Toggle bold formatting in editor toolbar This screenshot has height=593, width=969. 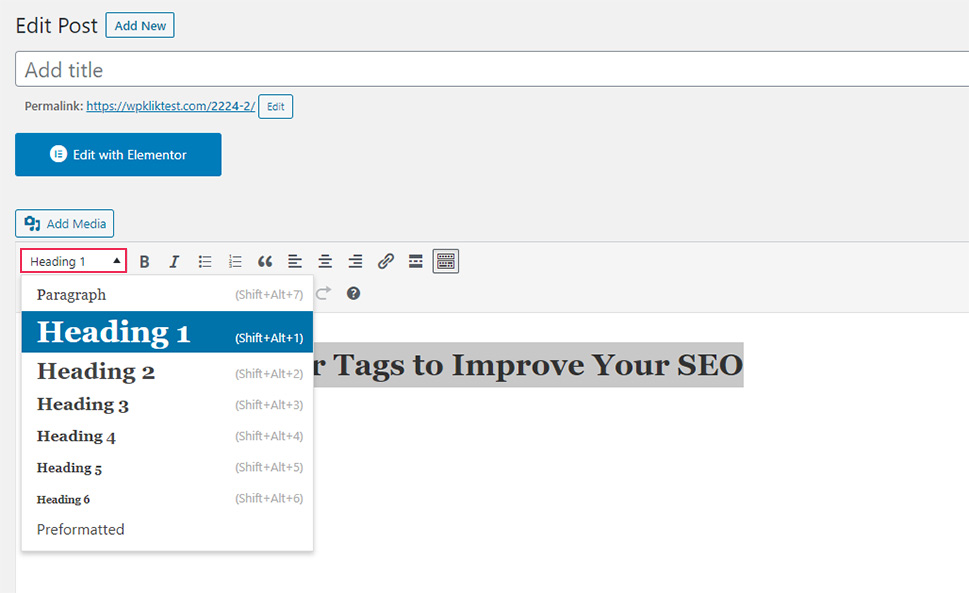(x=145, y=261)
